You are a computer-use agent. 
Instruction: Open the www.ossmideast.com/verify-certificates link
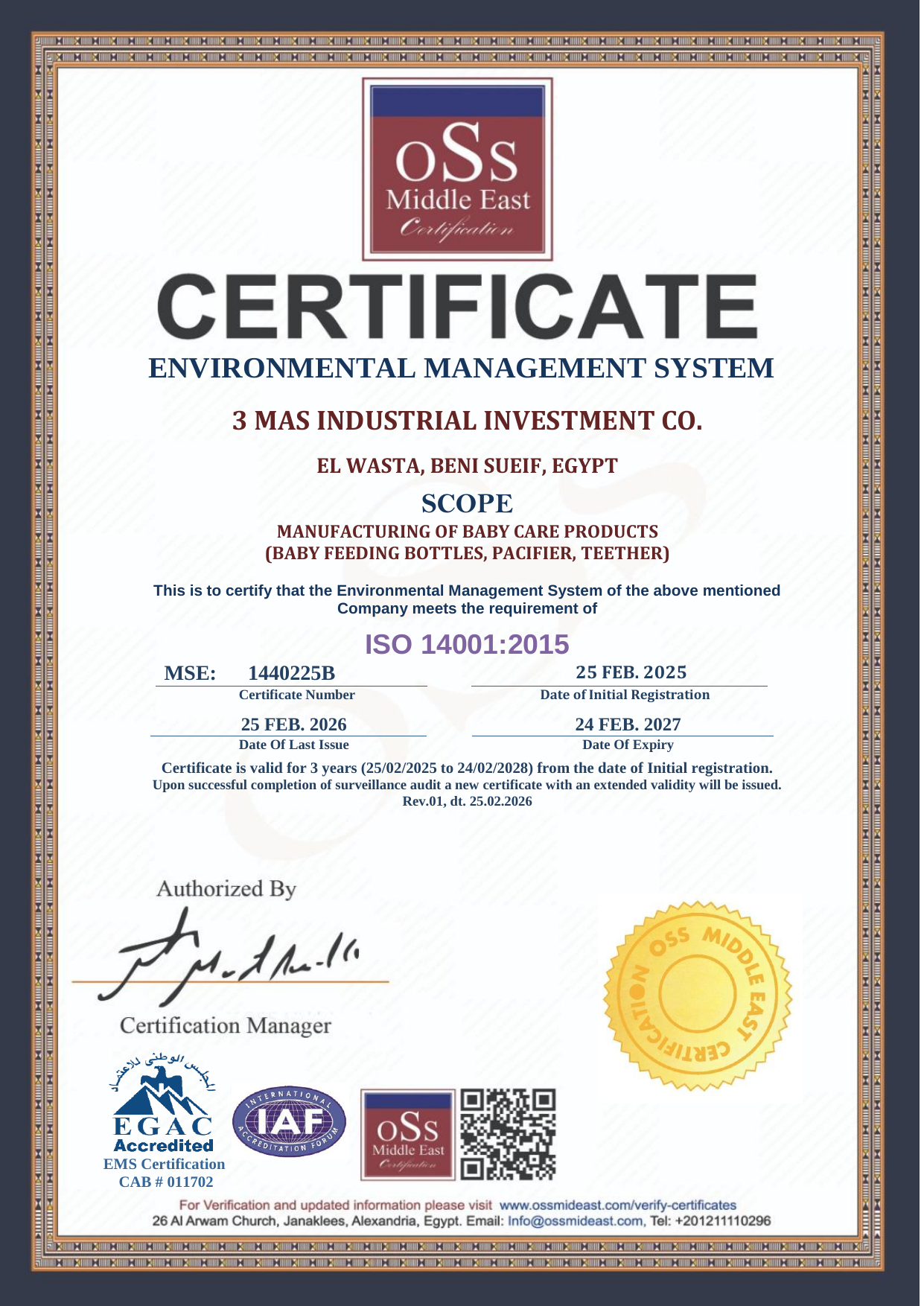(617, 1205)
